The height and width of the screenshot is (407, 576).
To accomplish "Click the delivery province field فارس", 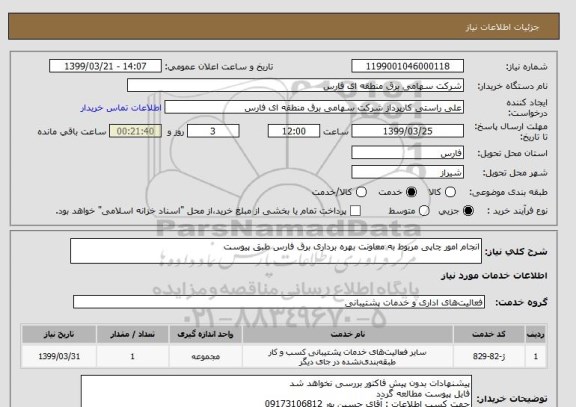I will point(407,153).
